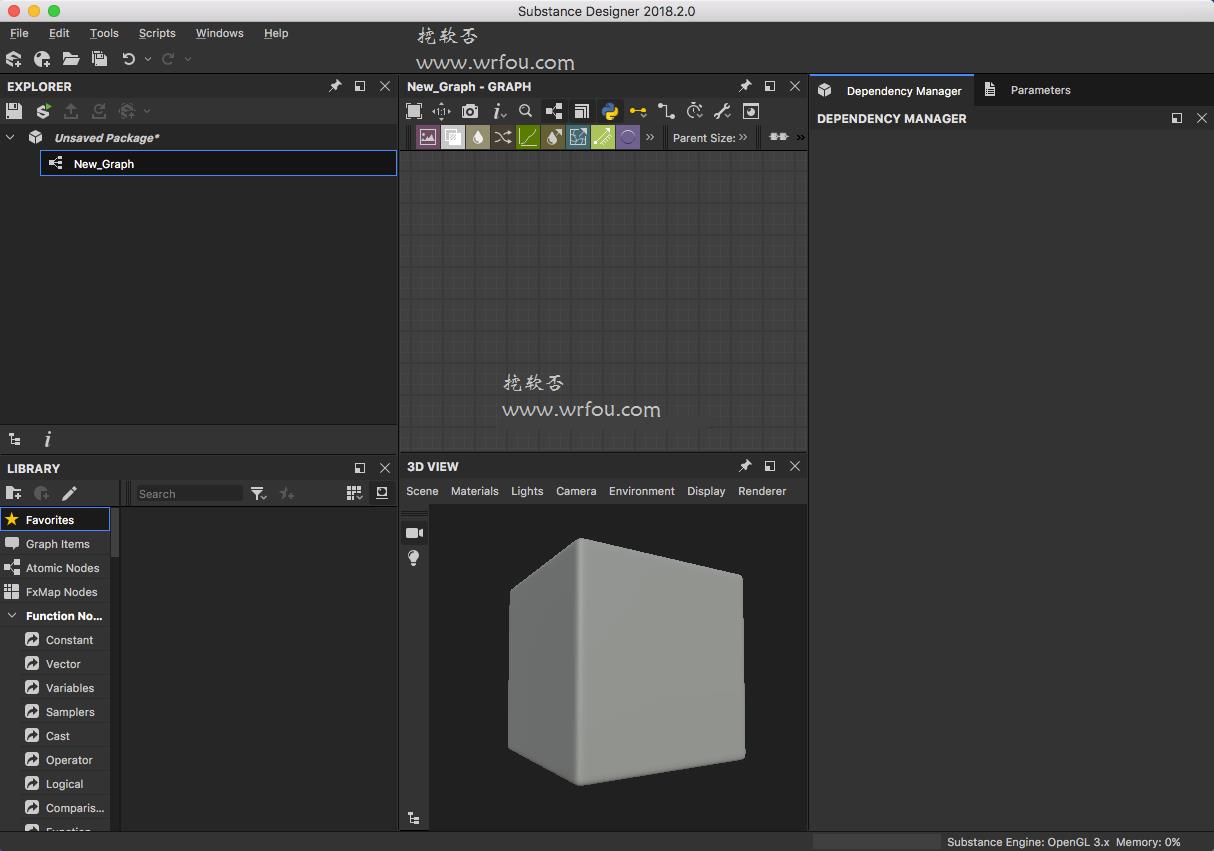Toggle pin on the Explorer panel
The width and height of the screenshot is (1214, 851).
[x=335, y=86]
